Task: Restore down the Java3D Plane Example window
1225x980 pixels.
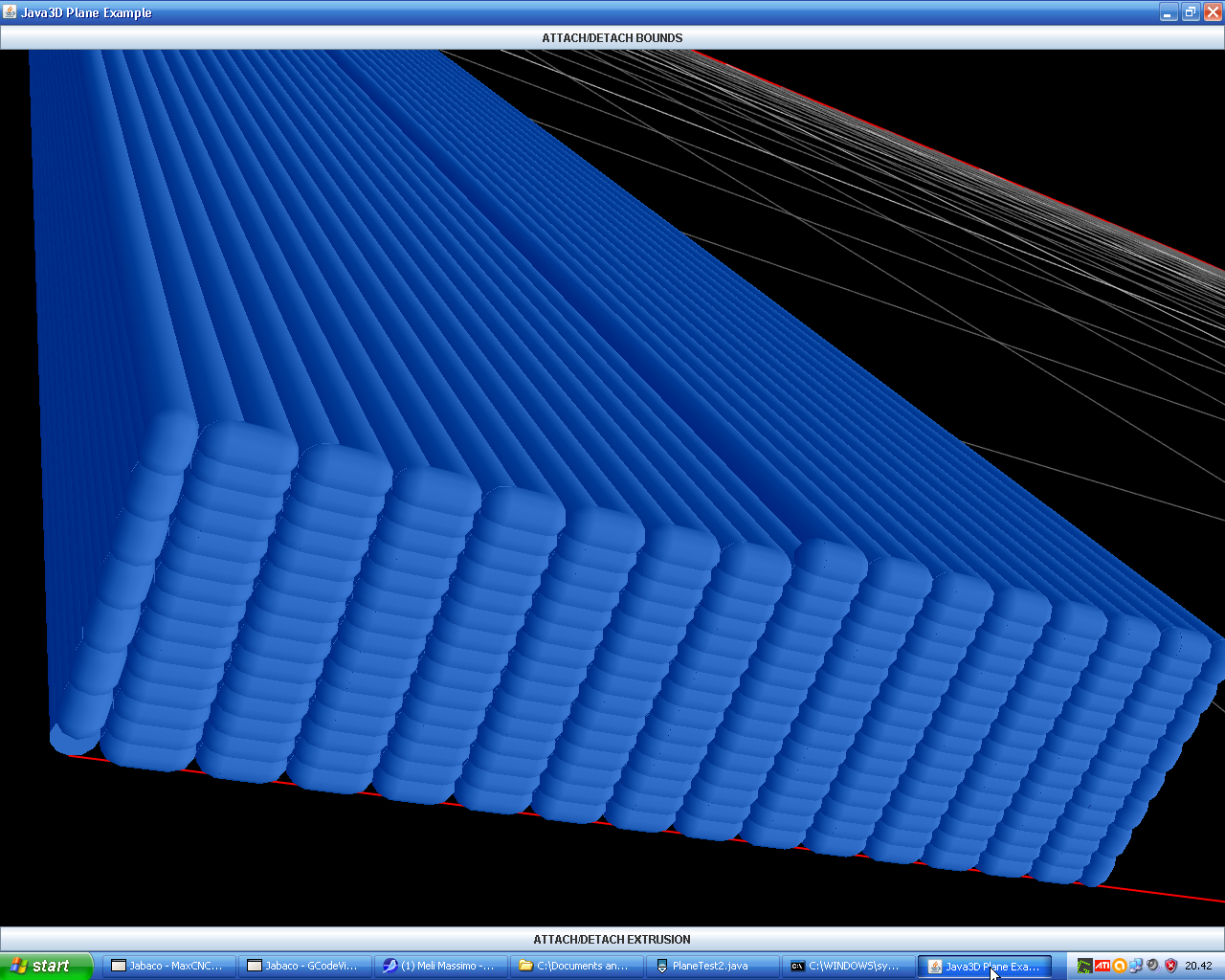Action: 1191,12
